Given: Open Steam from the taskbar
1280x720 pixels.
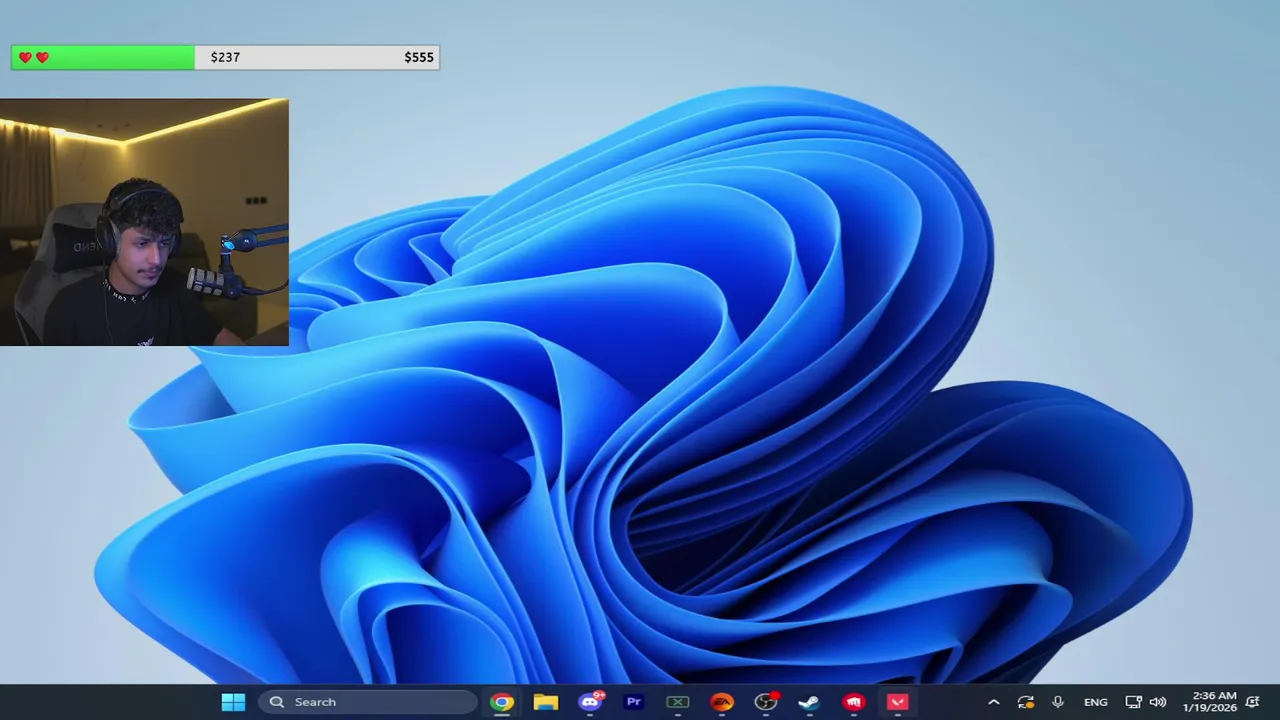Looking at the screenshot, I should [x=809, y=702].
